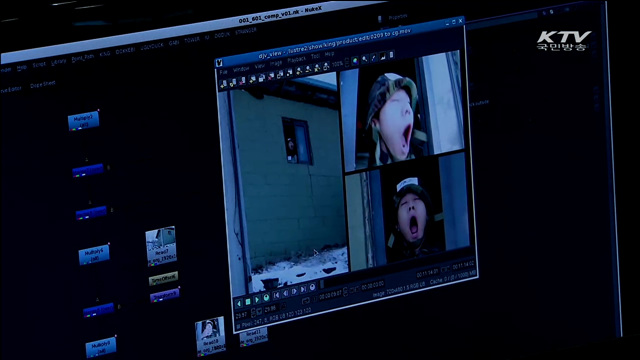Open the File menu in djv_view
This screenshot has height=360, width=640.
click(223, 72)
